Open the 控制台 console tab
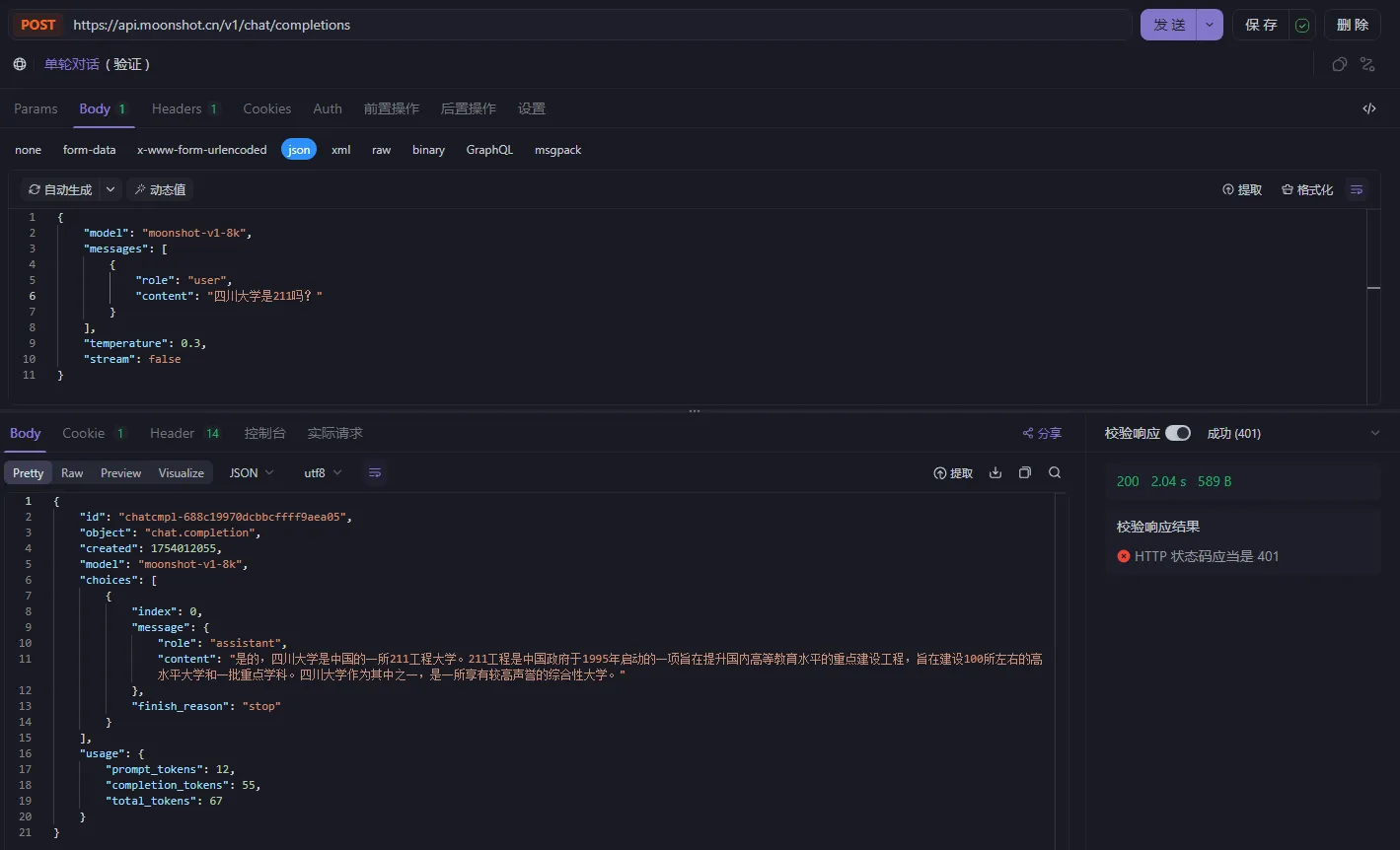The width and height of the screenshot is (1400, 850). click(x=265, y=433)
